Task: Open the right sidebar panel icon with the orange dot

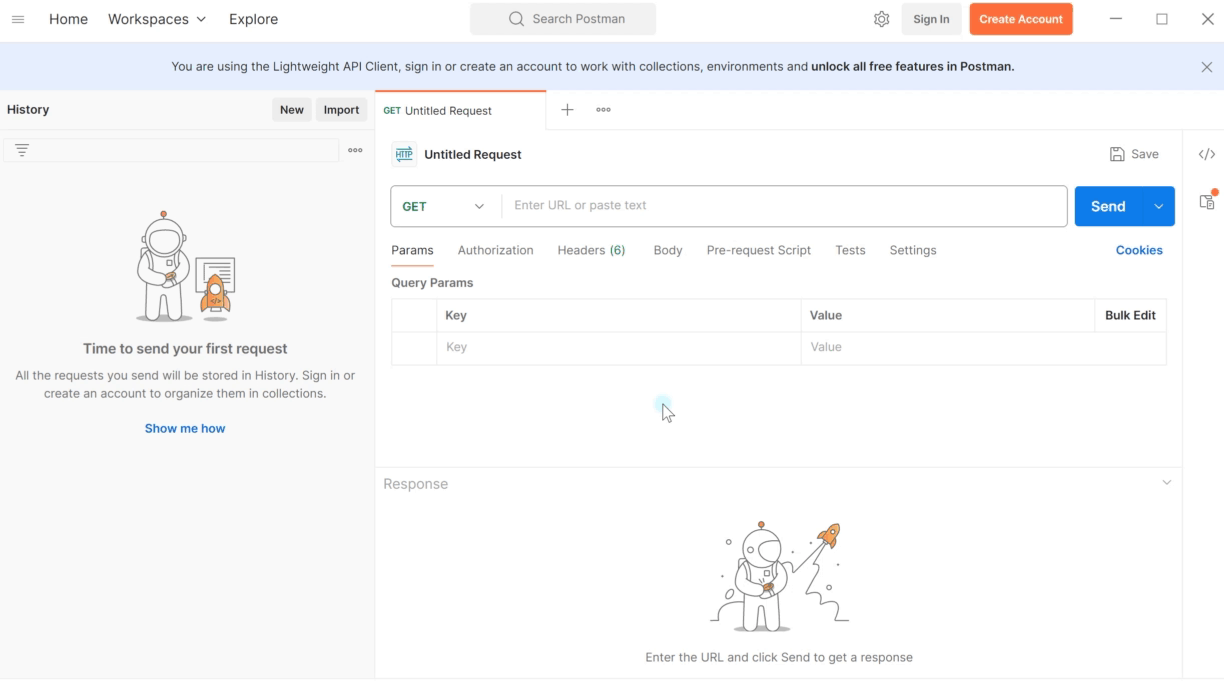Action: (1208, 200)
